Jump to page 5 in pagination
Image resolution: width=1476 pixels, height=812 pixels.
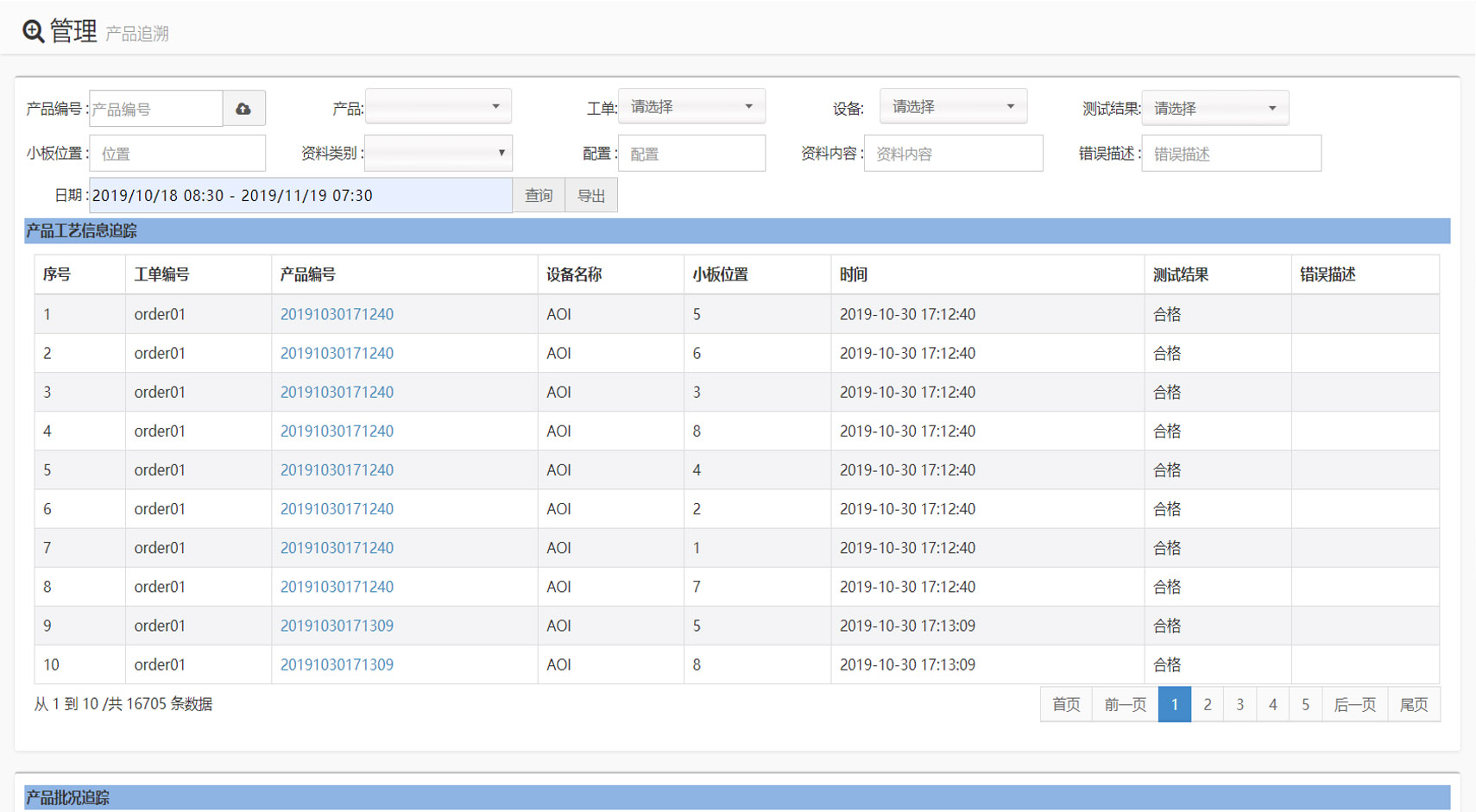1305,705
